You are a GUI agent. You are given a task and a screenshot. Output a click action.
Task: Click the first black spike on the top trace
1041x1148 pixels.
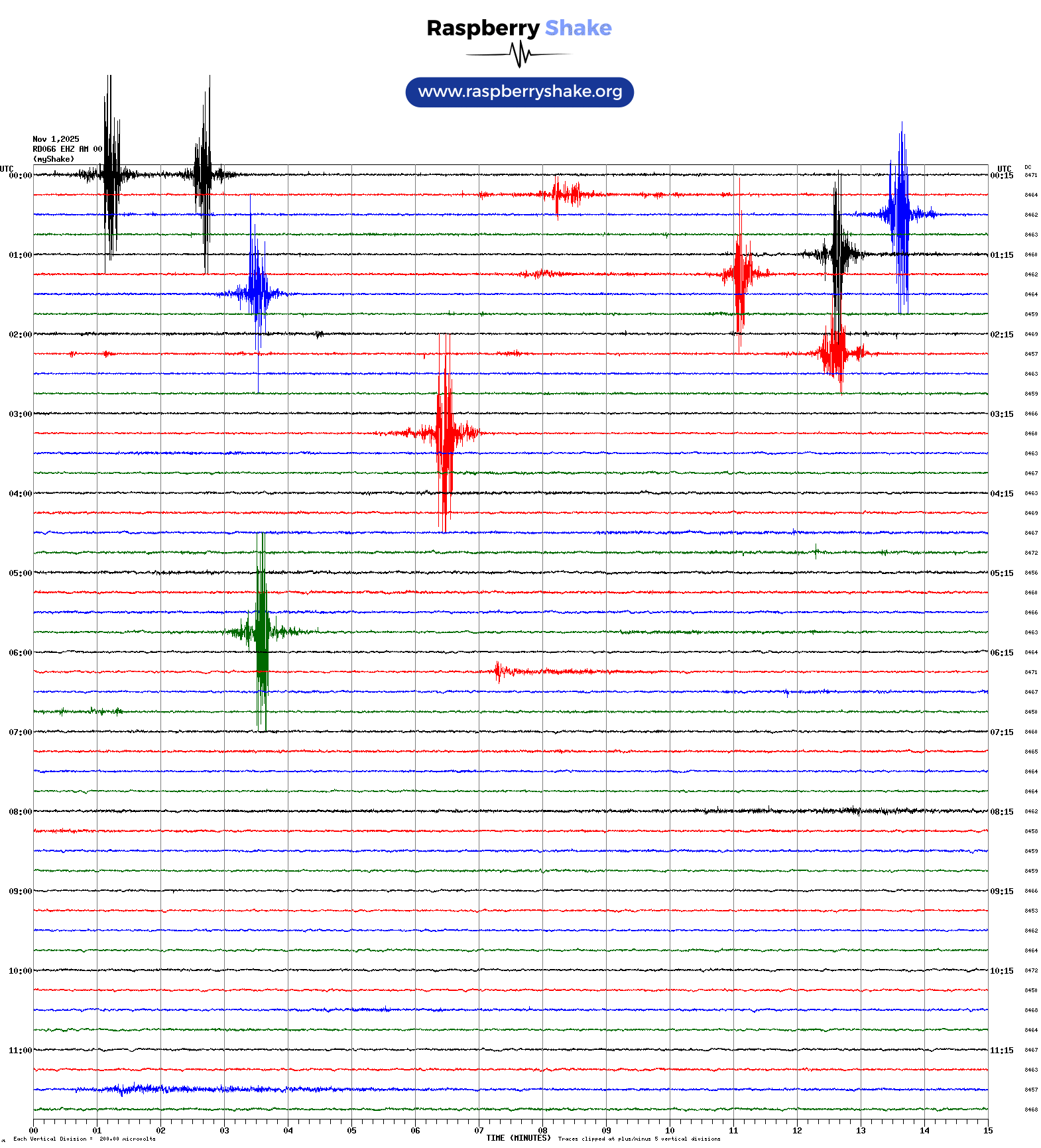click(x=110, y=175)
